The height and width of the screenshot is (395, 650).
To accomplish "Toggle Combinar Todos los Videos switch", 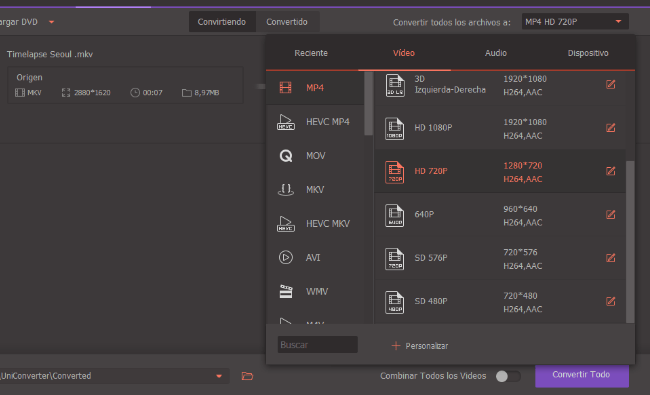I will pos(508,376).
